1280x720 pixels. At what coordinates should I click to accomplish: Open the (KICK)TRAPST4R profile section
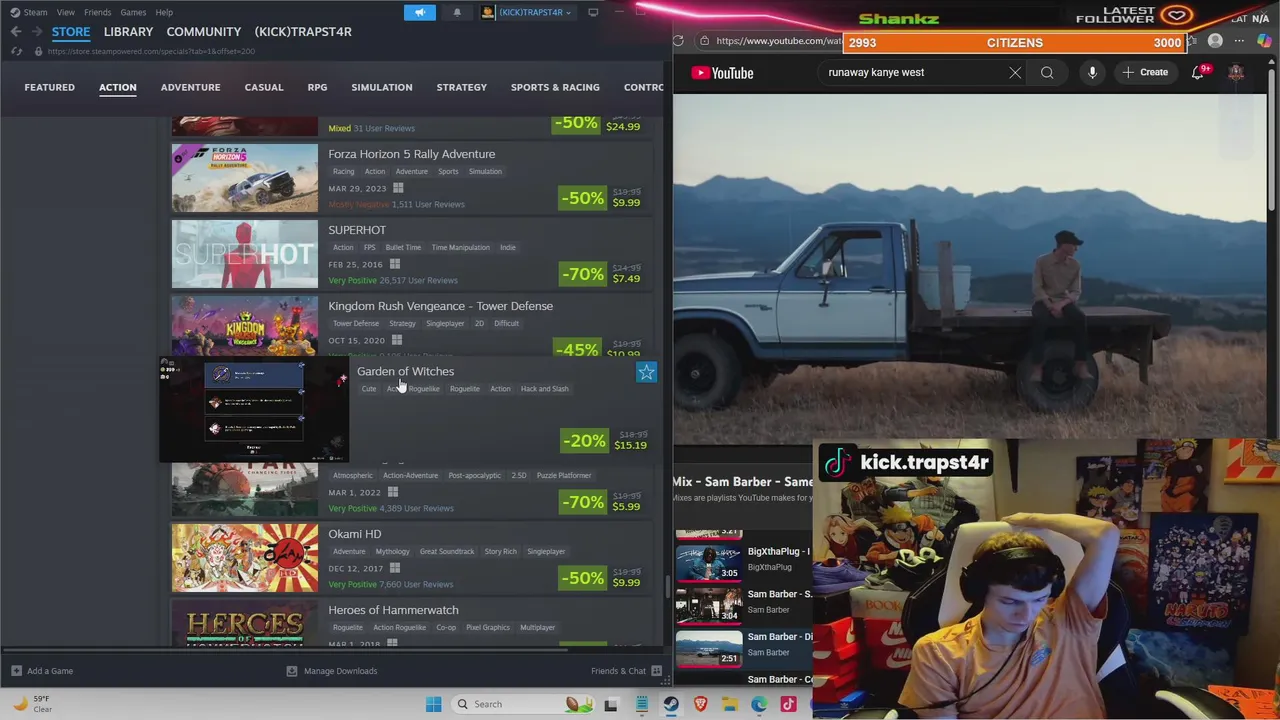(303, 32)
